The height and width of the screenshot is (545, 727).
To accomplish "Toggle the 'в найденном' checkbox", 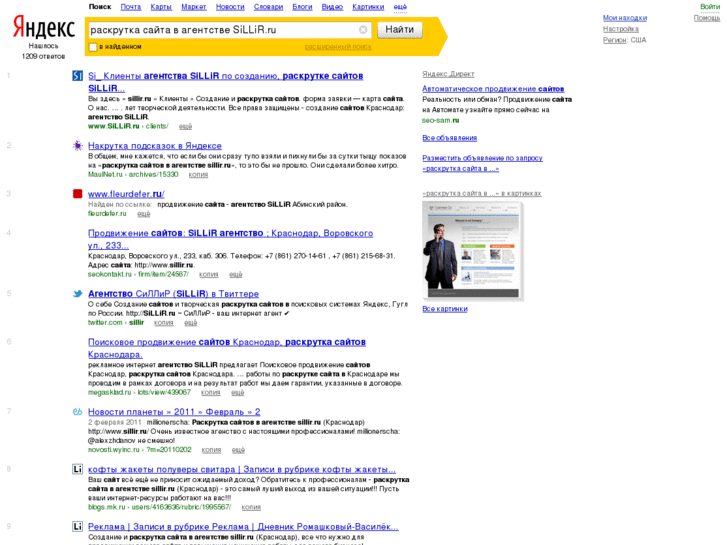I will (x=93, y=47).
